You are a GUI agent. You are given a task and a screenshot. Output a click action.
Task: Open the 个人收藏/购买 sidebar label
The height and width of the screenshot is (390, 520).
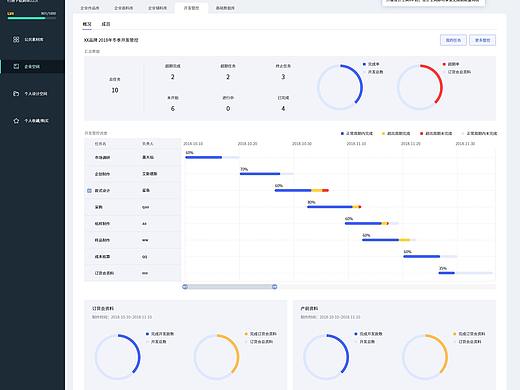(36, 121)
